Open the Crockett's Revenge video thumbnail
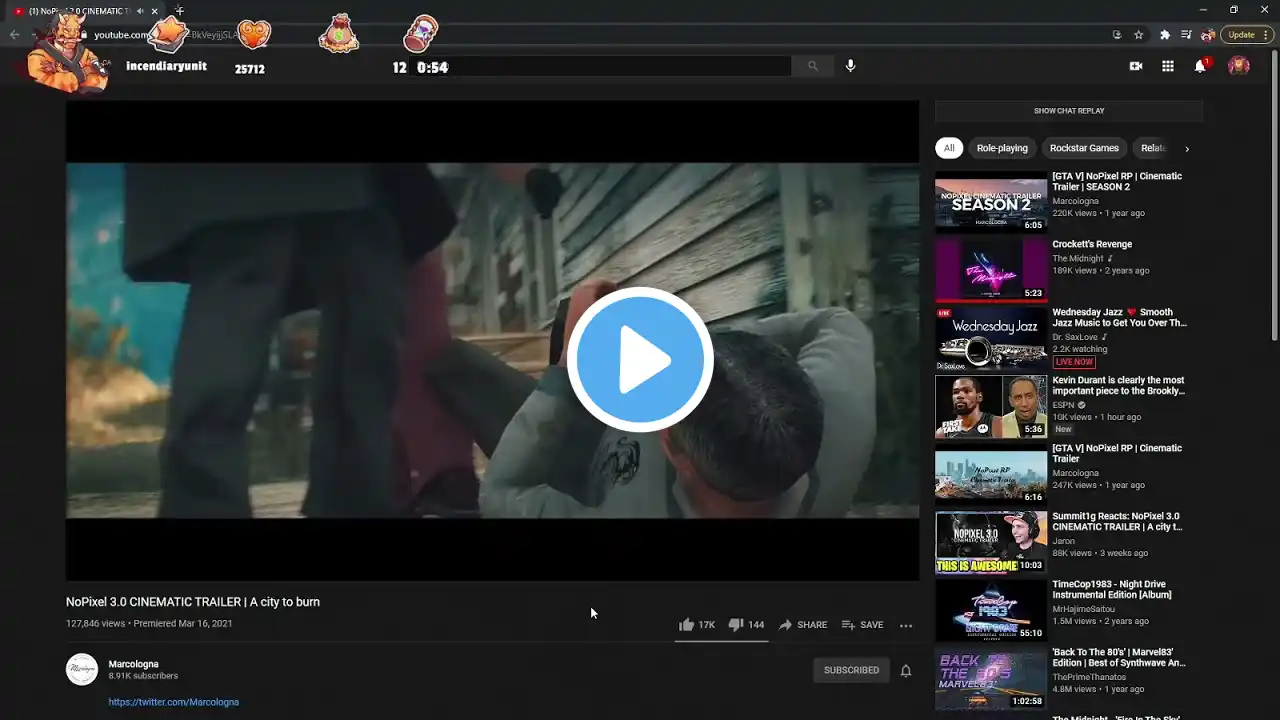 pyautogui.click(x=990, y=270)
